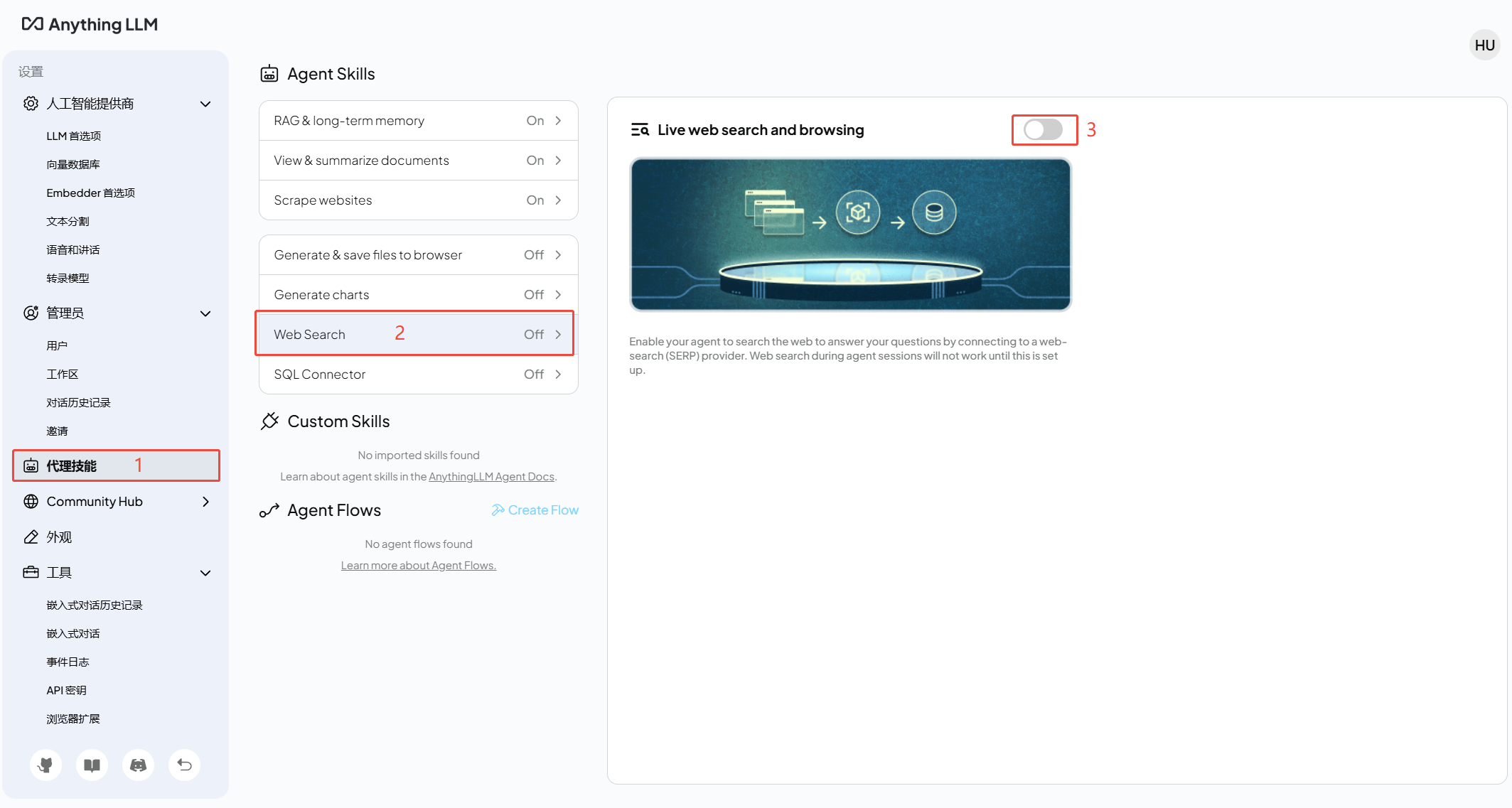Collapse the 管理员 section chevron
Screen dimensions: 1512x808
[x=205, y=313]
